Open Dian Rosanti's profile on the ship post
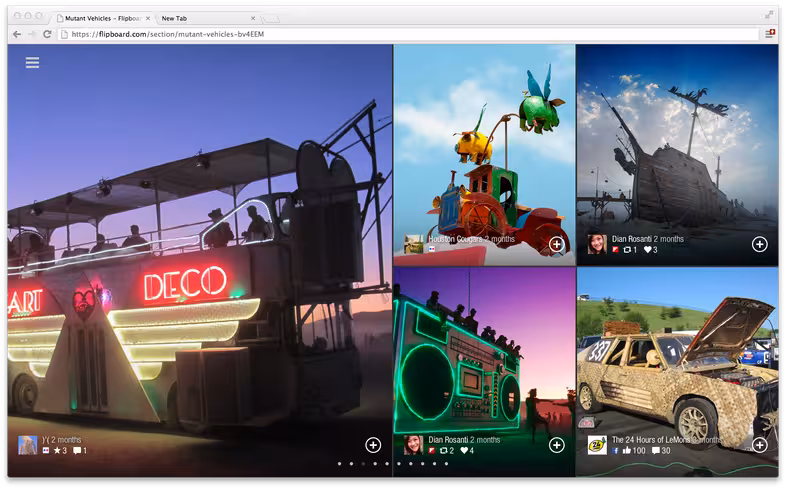The width and height of the screenshot is (786, 488). (632, 239)
